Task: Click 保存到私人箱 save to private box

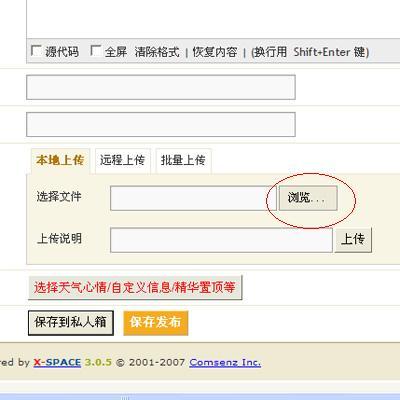Action: (71, 323)
